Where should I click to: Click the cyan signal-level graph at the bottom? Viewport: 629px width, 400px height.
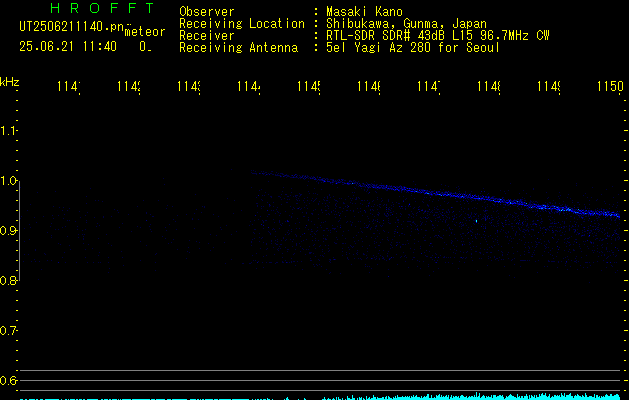pos(321,397)
